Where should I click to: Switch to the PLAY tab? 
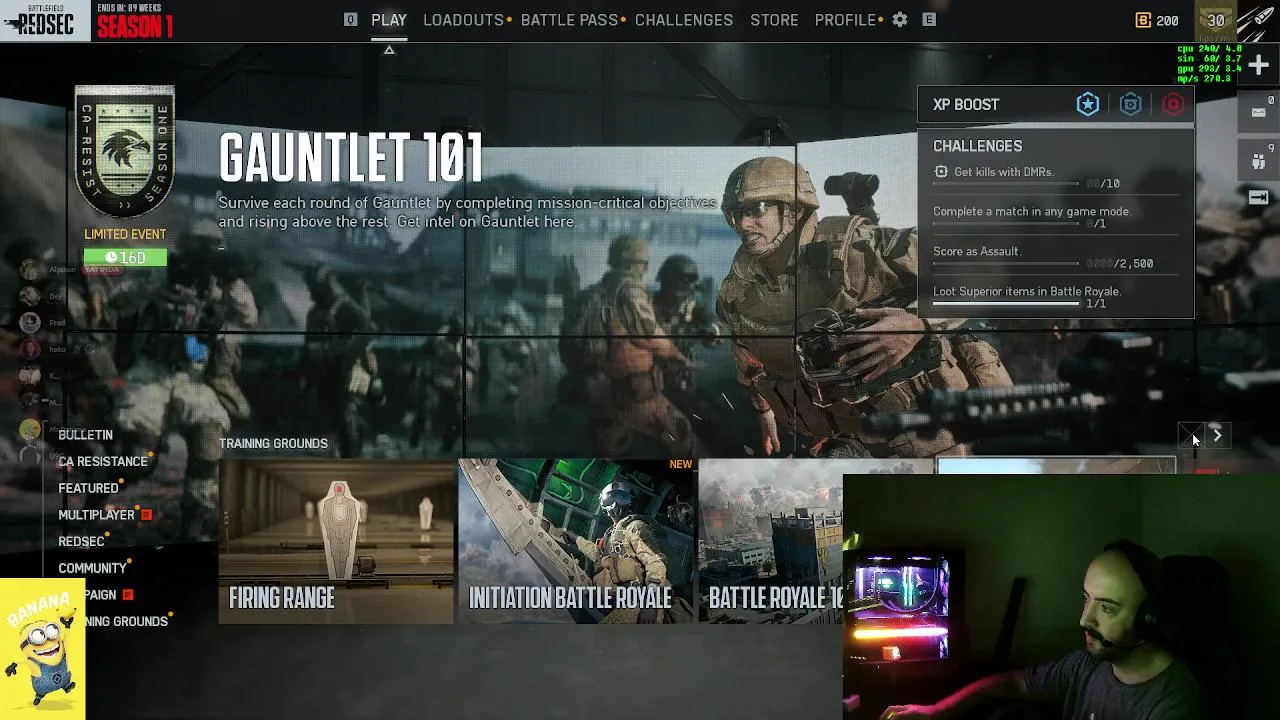click(389, 20)
